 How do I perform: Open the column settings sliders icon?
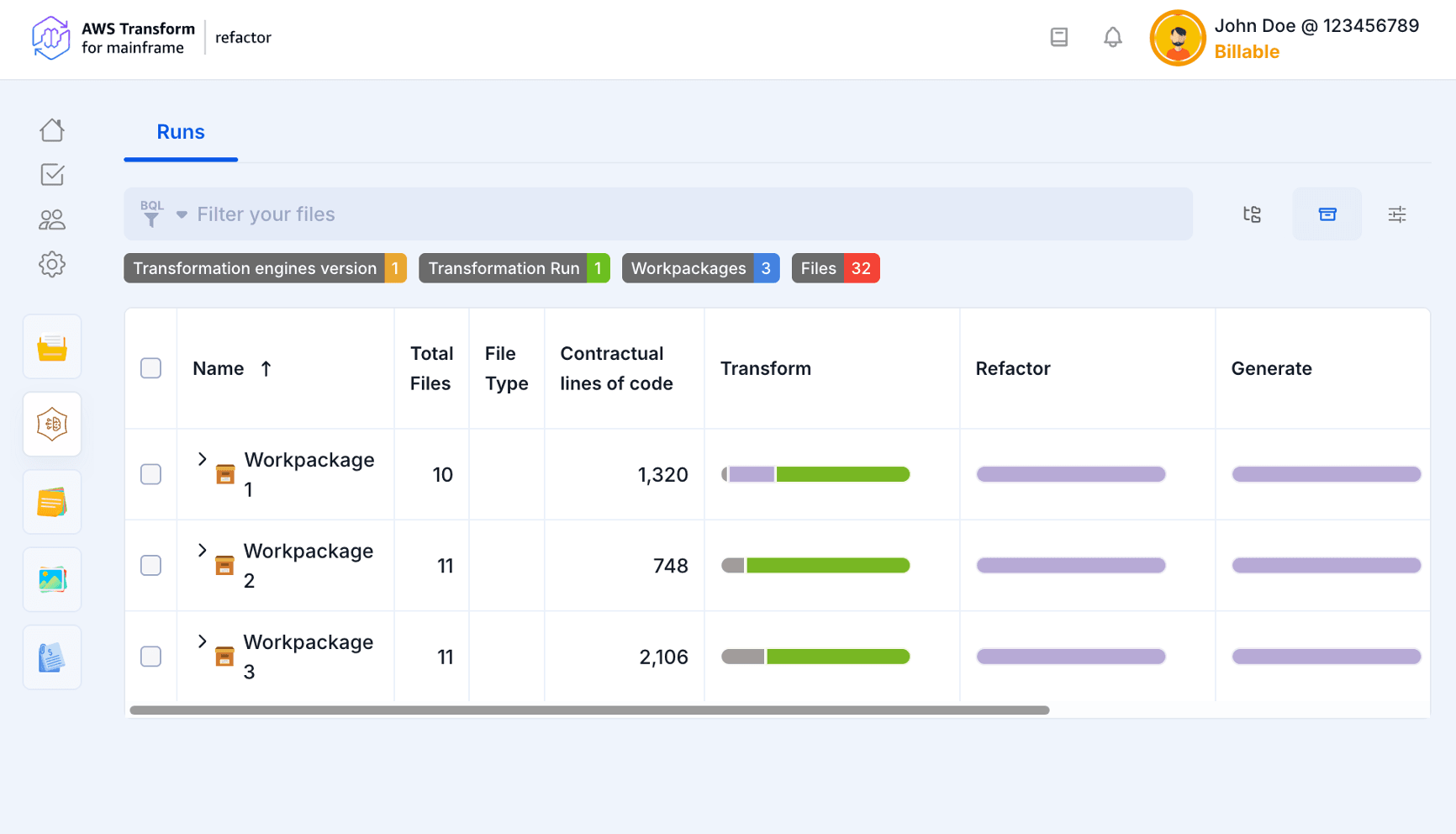click(x=1396, y=214)
